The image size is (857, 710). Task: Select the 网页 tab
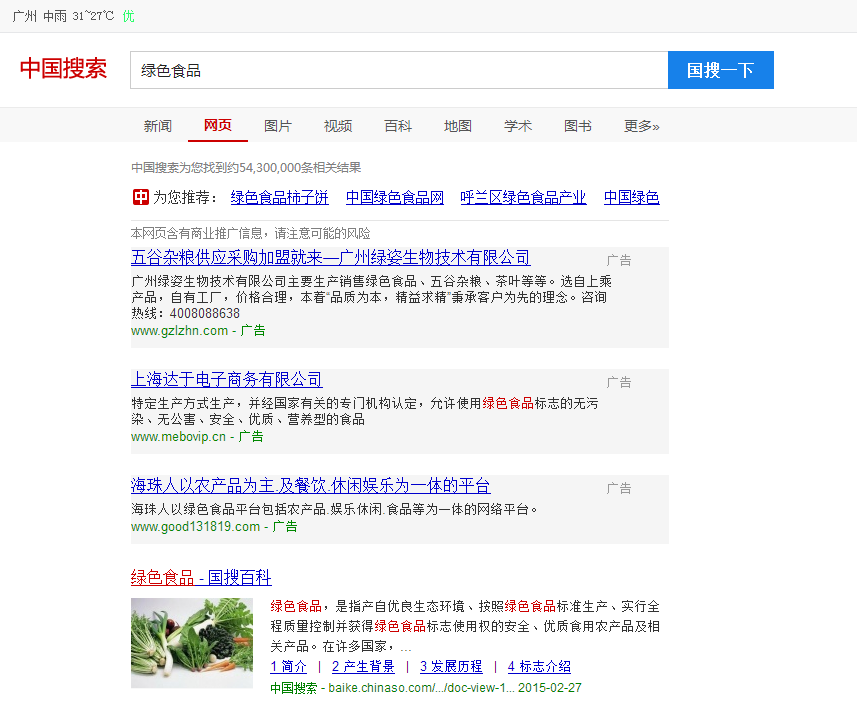(x=218, y=125)
